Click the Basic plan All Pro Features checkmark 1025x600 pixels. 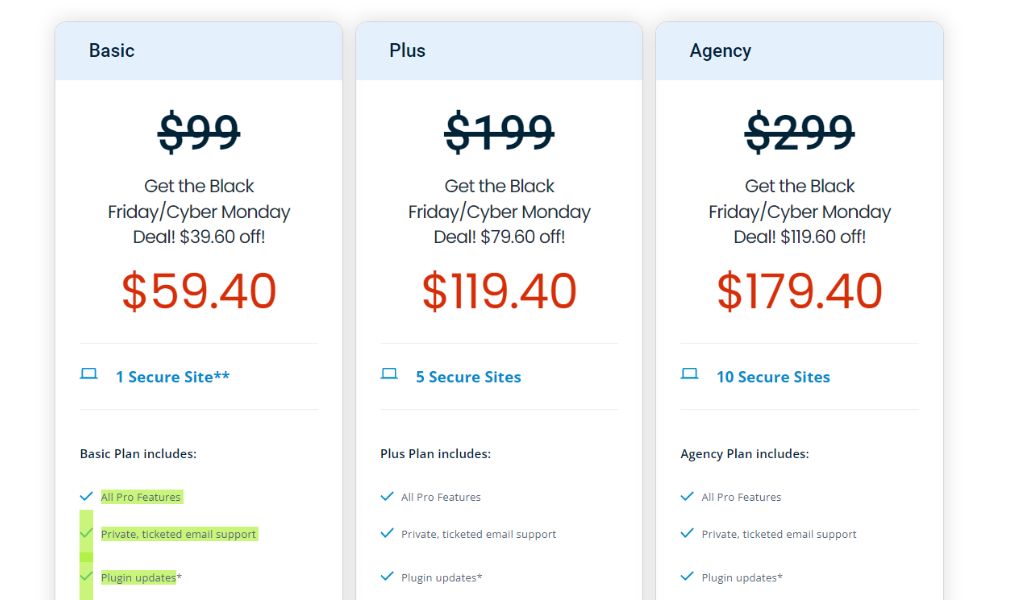pyautogui.click(x=86, y=497)
